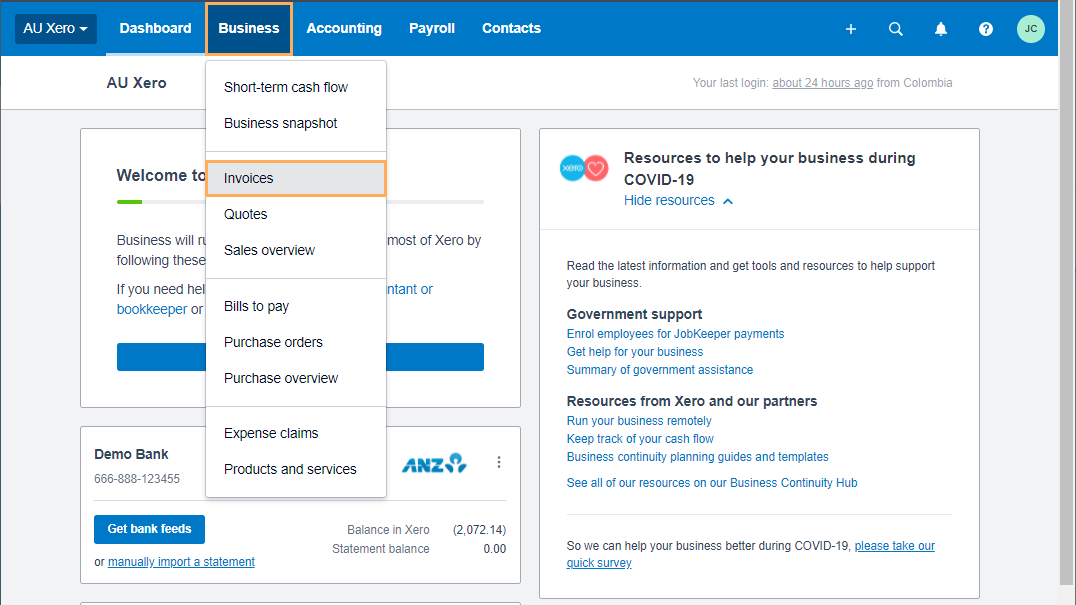The width and height of the screenshot is (1076, 605).
Task: Click account number 666-888-123455
Action: pos(137,479)
